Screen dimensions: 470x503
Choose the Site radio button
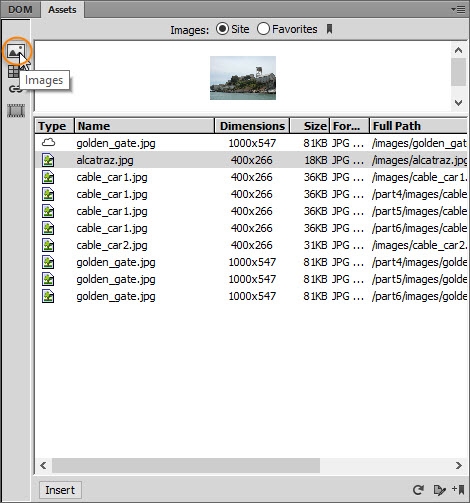tap(222, 29)
